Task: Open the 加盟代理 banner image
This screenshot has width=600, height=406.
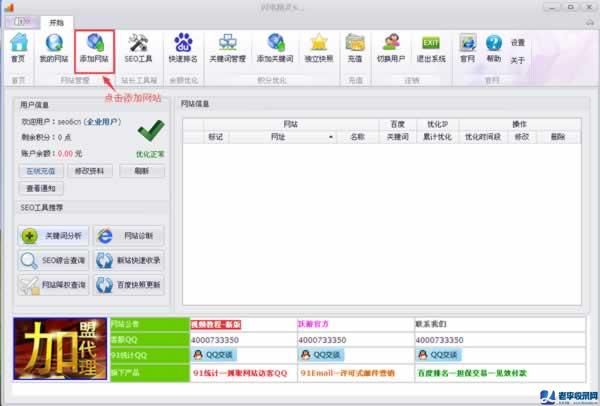Action: point(60,349)
